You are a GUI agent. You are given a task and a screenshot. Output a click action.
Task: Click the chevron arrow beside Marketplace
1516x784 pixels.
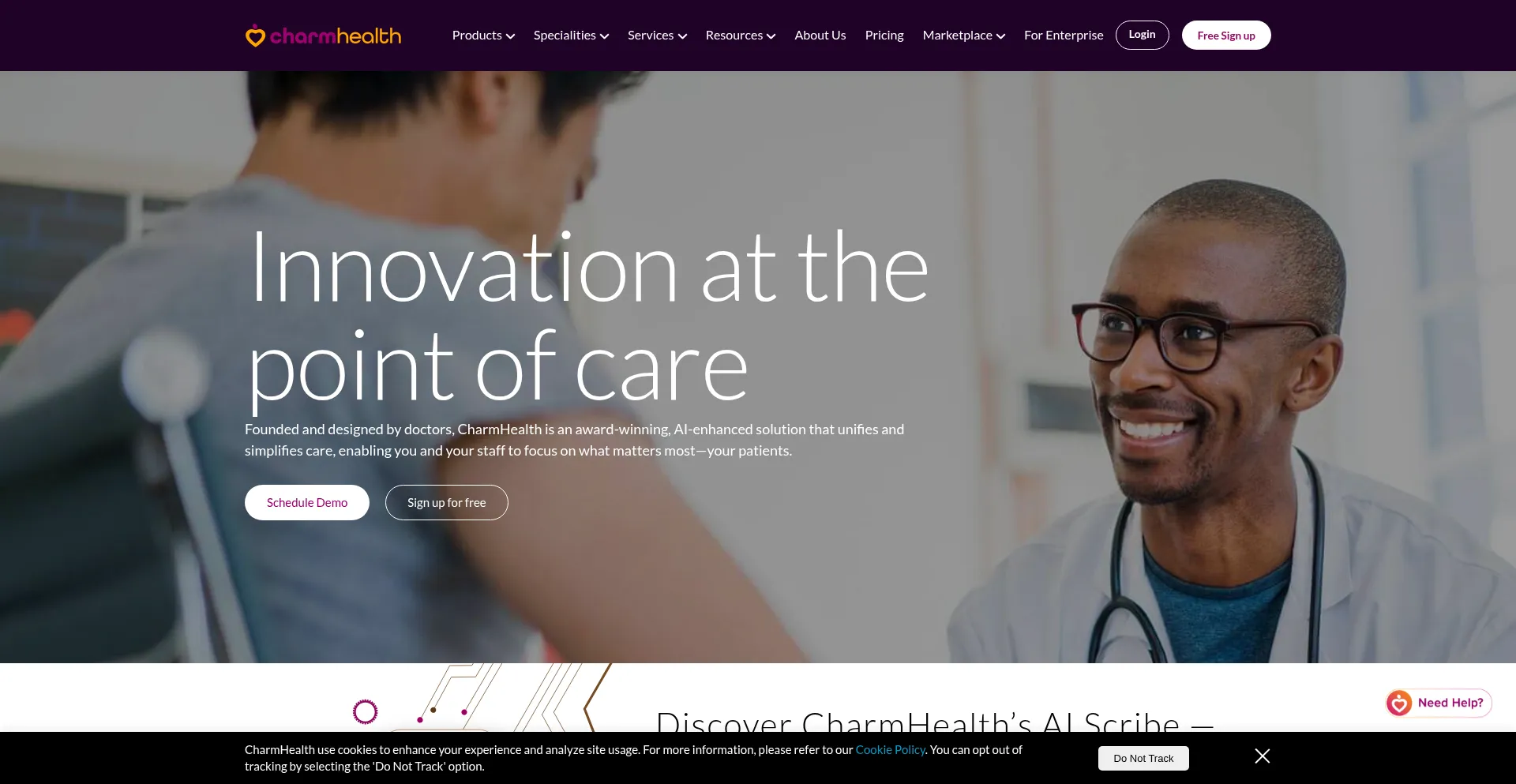click(1001, 36)
